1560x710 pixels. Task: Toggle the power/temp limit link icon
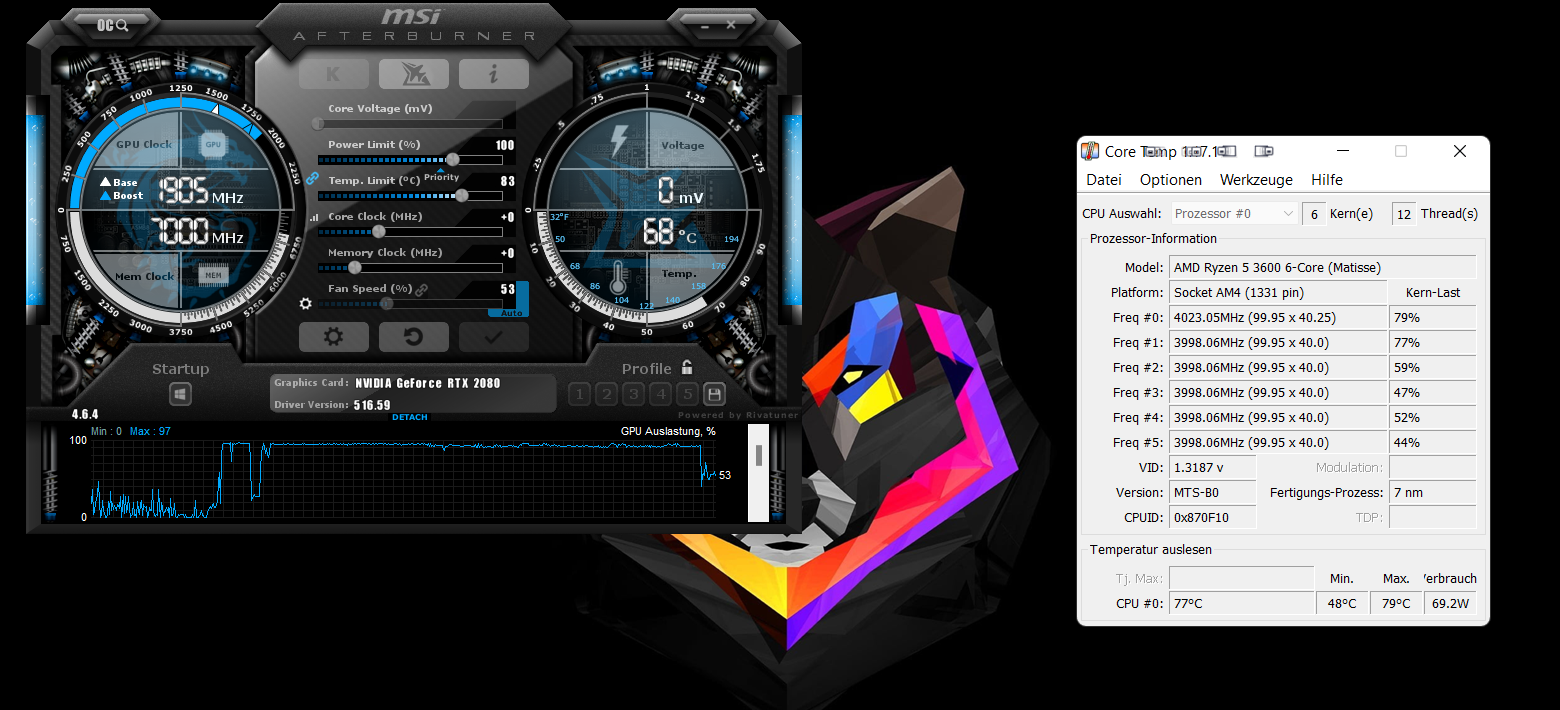coord(312,178)
